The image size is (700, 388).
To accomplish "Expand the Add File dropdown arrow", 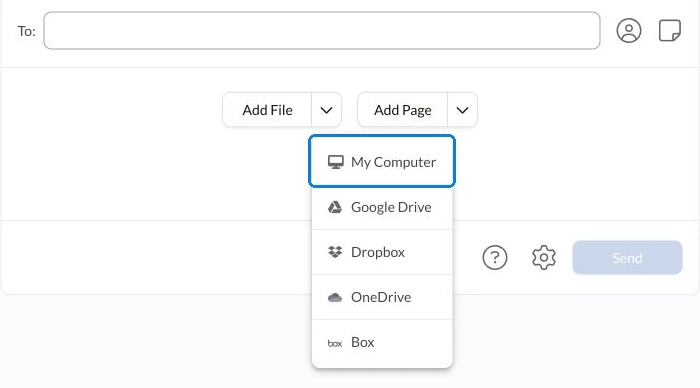I will point(326,110).
